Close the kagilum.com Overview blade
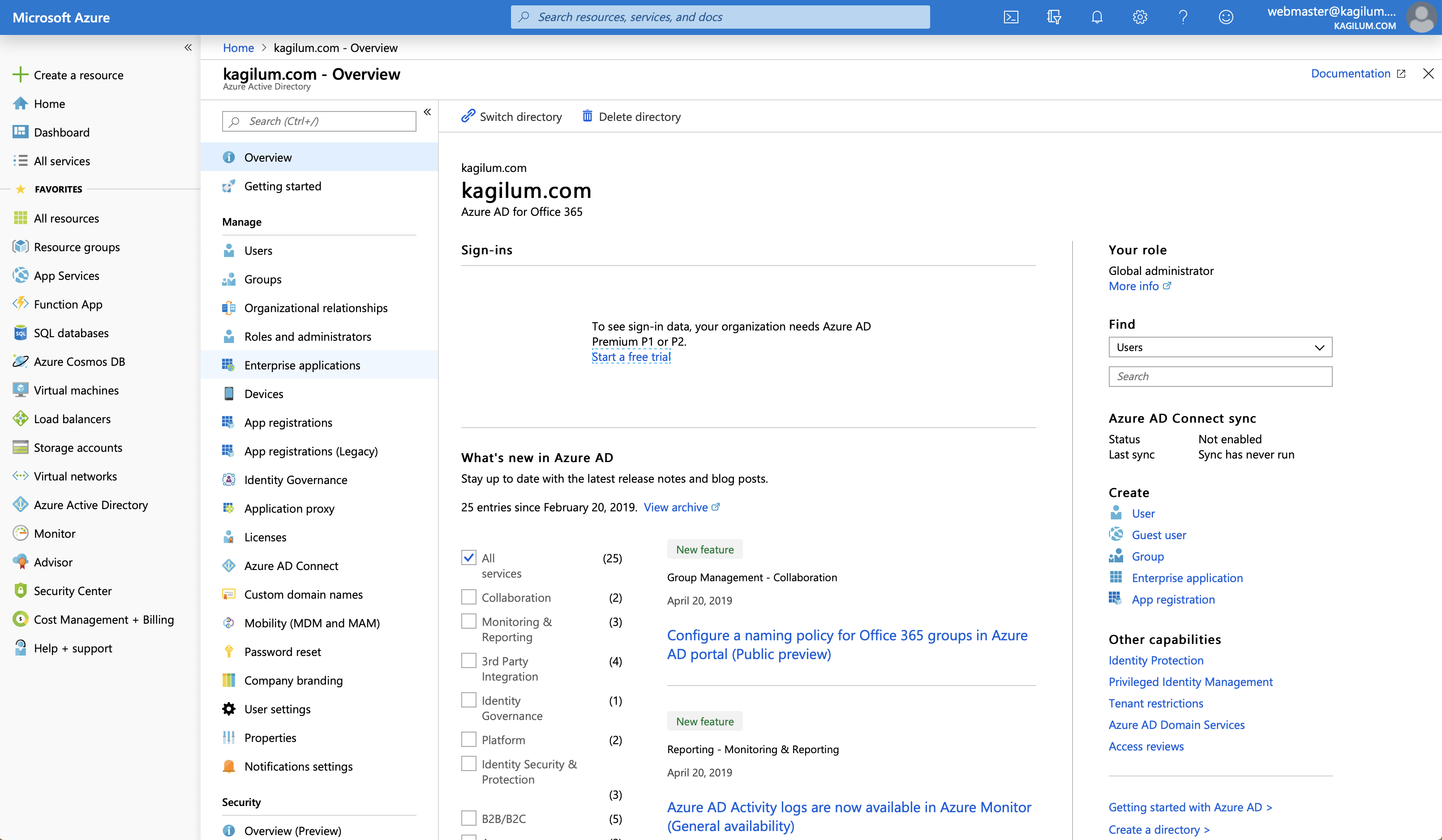The image size is (1442, 840). click(1428, 73)
